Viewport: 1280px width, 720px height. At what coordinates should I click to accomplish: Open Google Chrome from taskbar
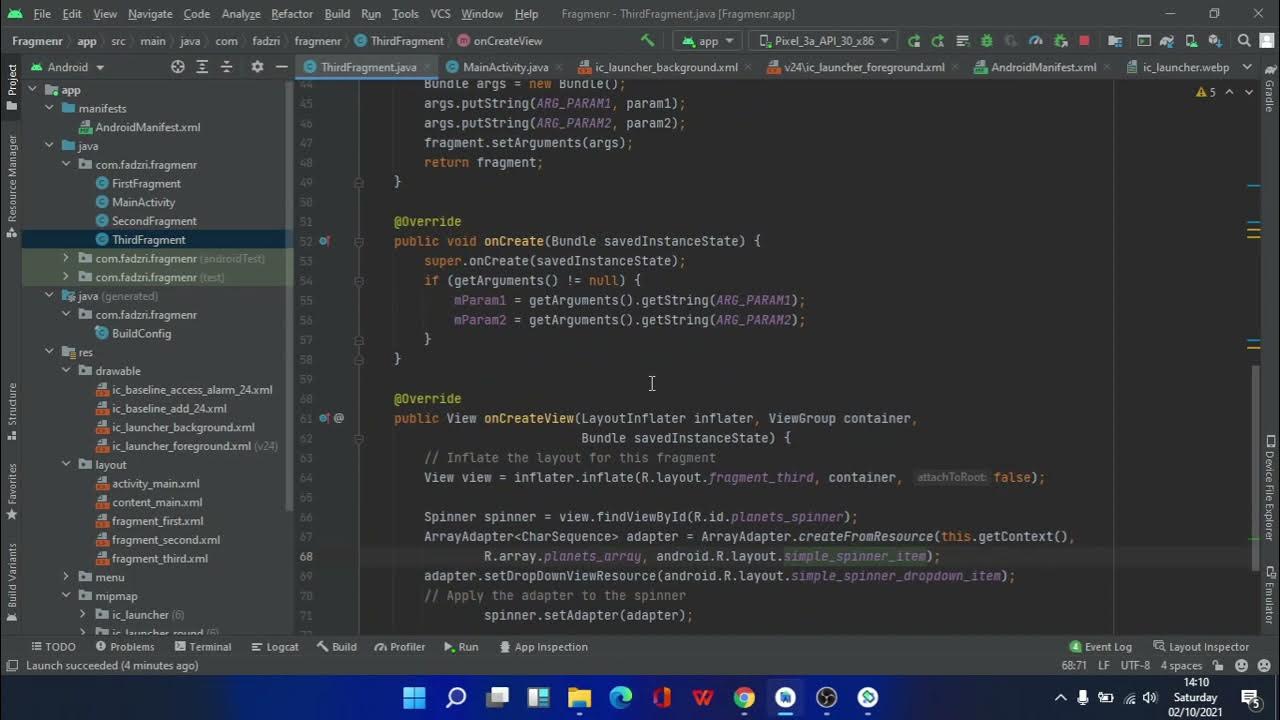(744, 697)
